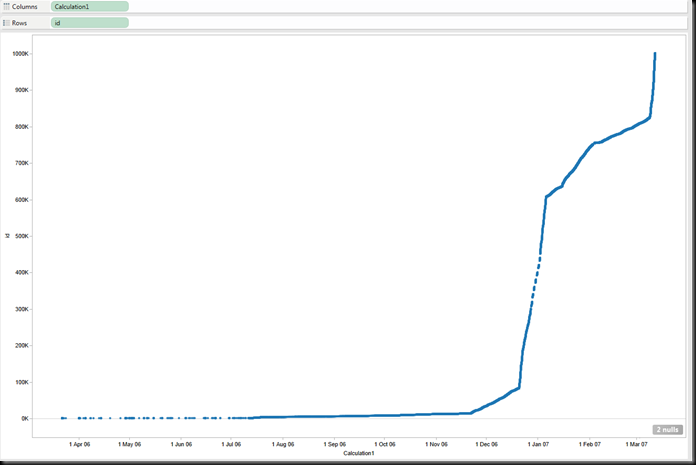The height and width of the screenshot is (465, 696).
Task: Click the 1 Nov 06 axis label
Action: point(436,444)
